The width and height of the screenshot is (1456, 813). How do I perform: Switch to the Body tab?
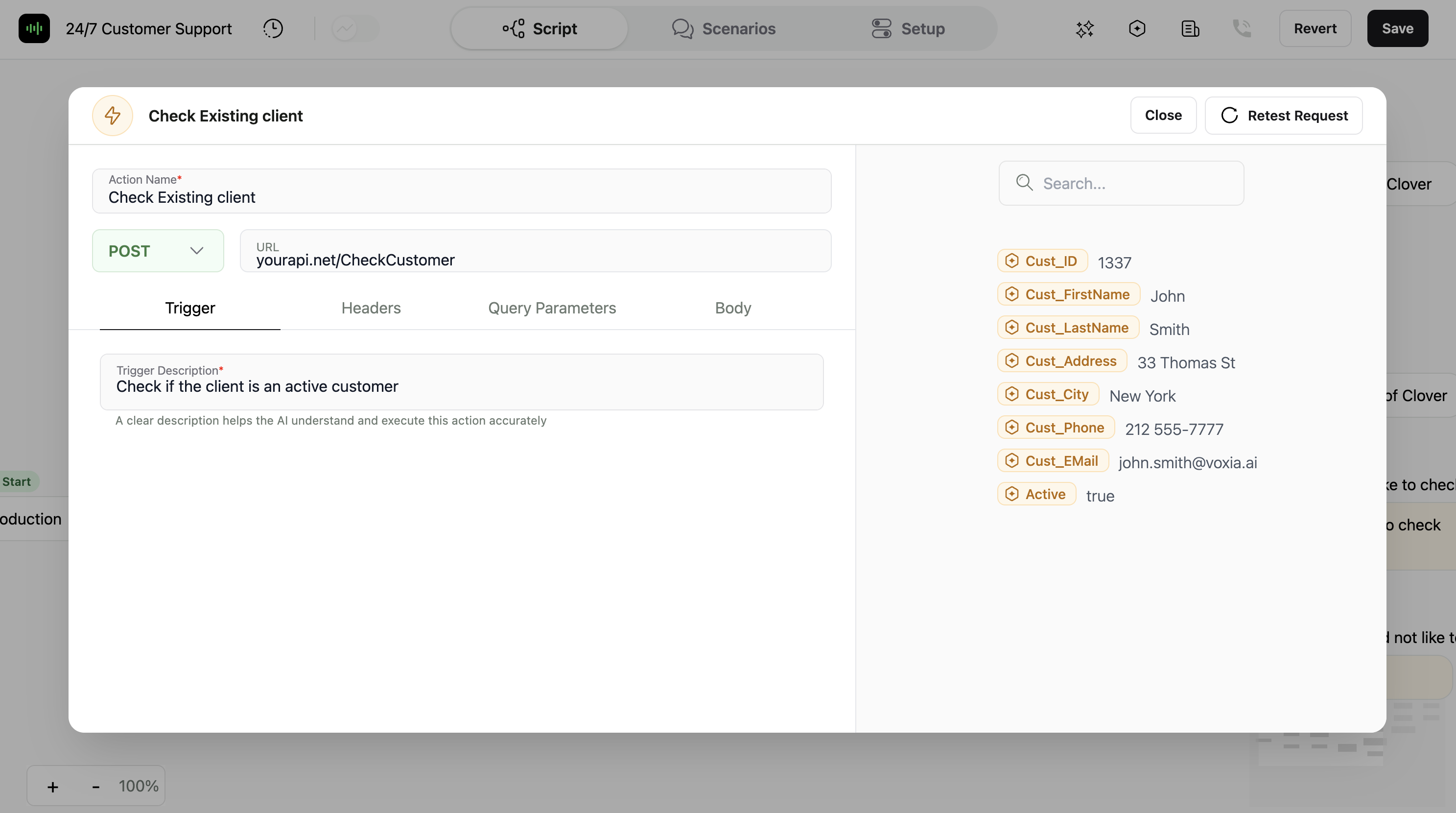[732, 308]
